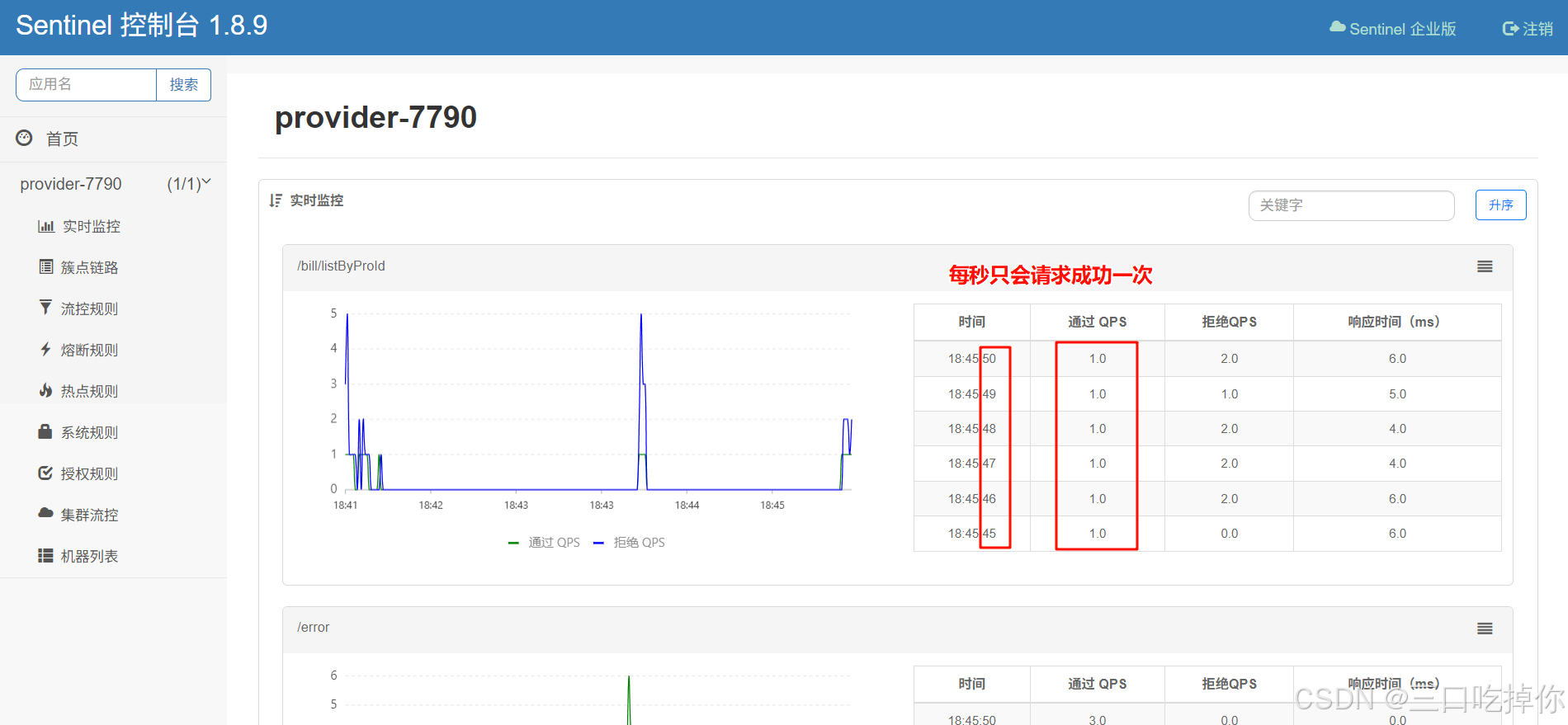Collapse the provider-7790 app tree chevron
The image size is (1568, 725).
206,181
